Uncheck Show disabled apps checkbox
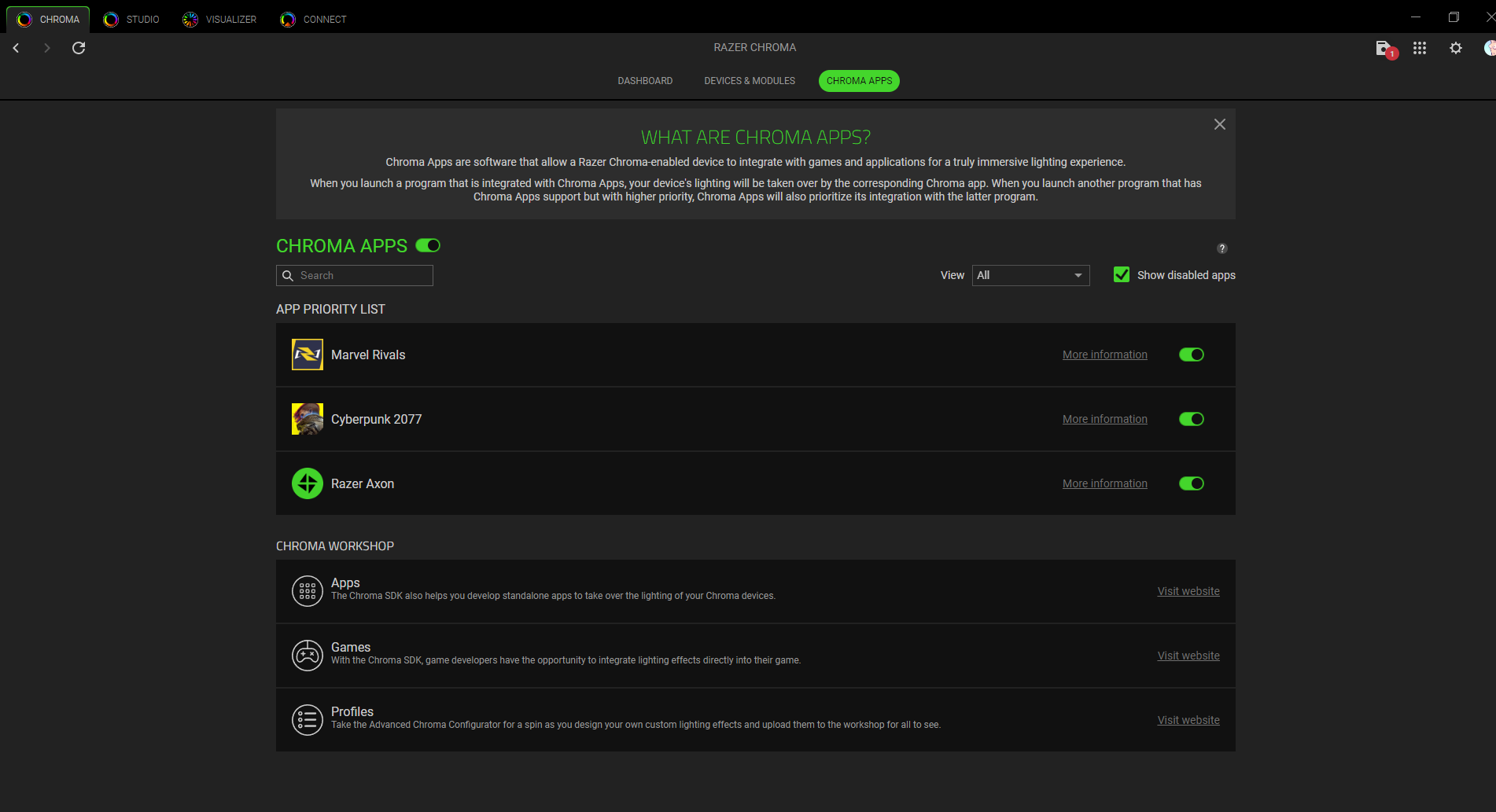 point(1122,274)
